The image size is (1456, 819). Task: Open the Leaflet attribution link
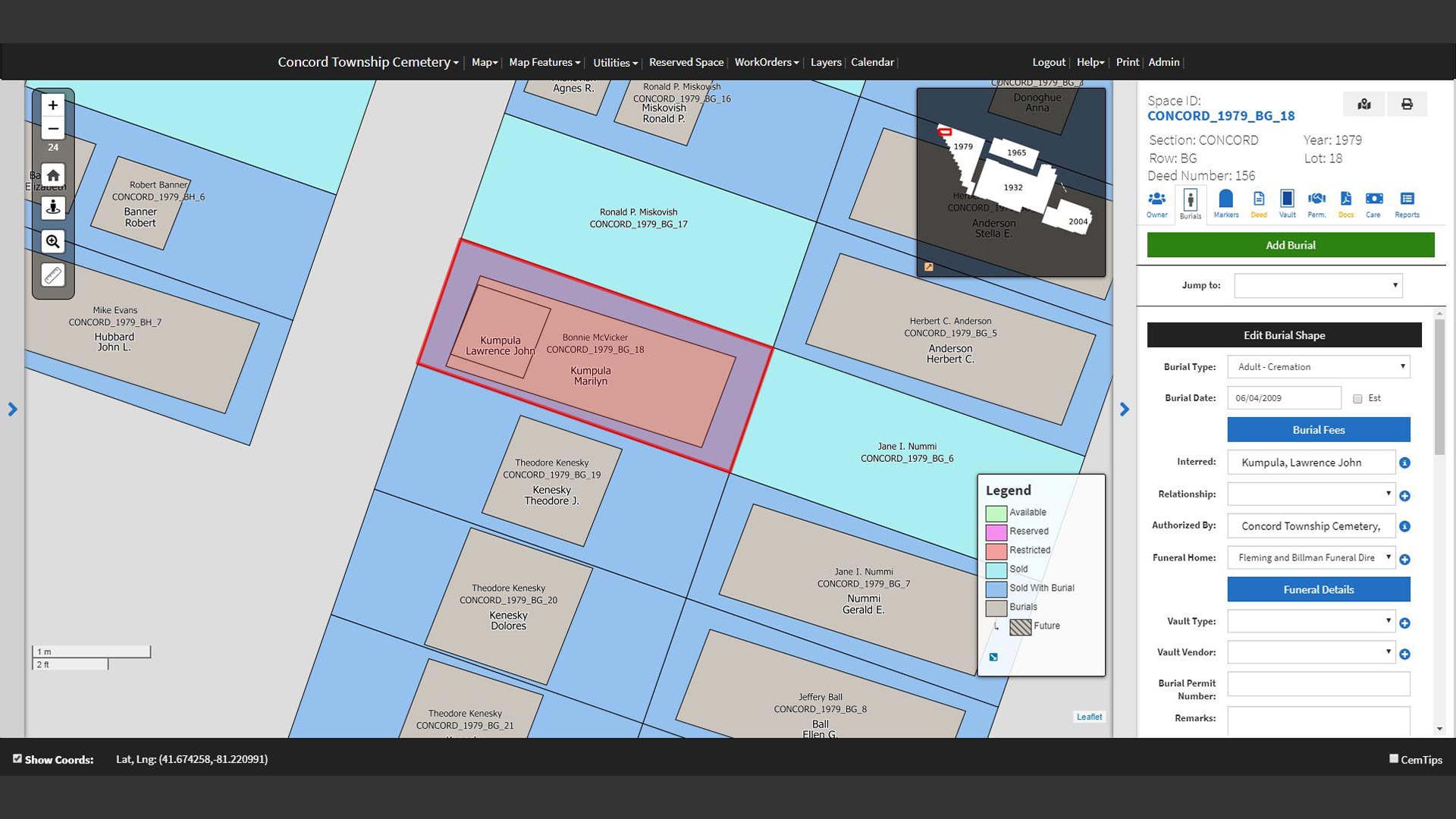pyautogui.click(x=1089, y=717)
